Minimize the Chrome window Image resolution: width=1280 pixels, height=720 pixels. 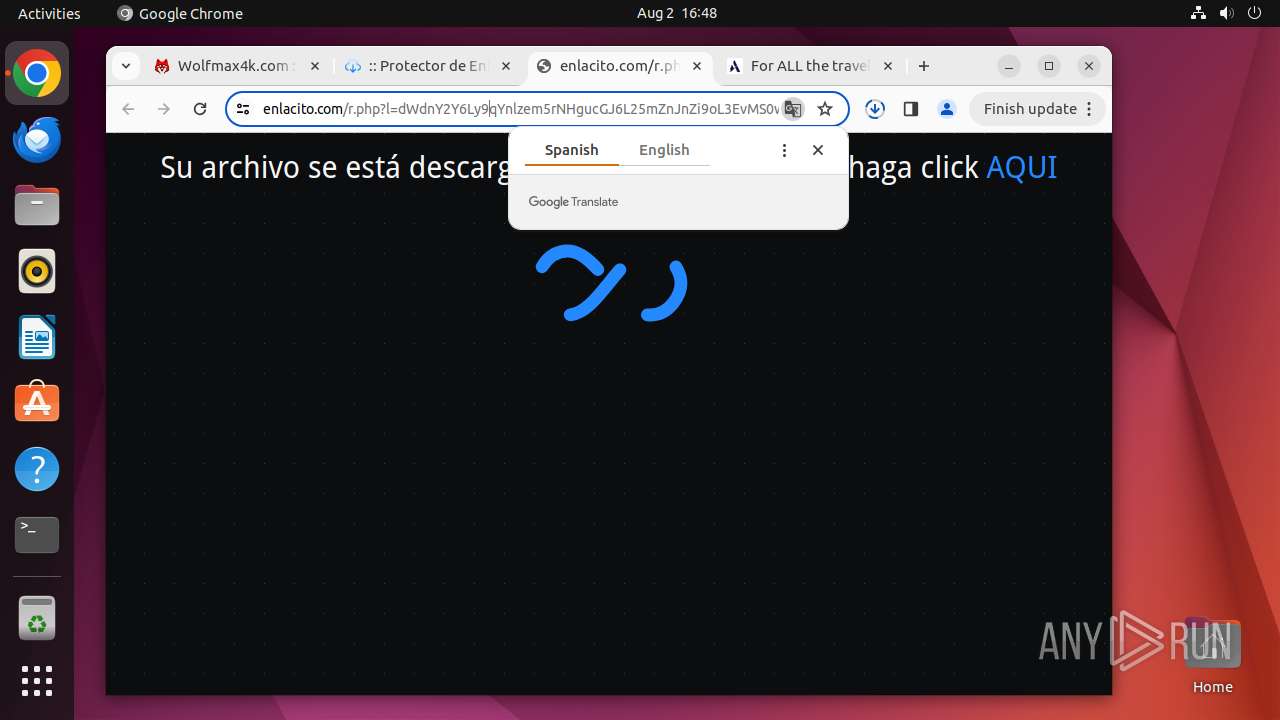point(1009,66)
